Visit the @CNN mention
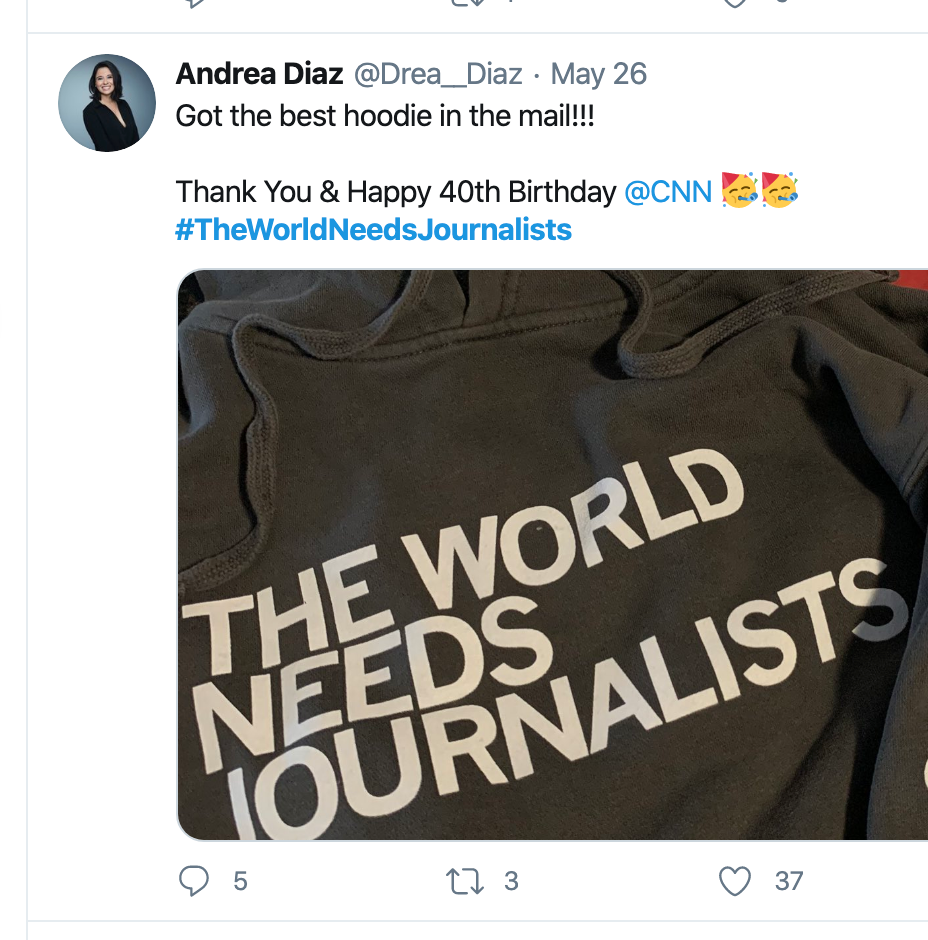The height and width of the screenshot is (940, 928). pyautogui.click(x=668, y=192)
